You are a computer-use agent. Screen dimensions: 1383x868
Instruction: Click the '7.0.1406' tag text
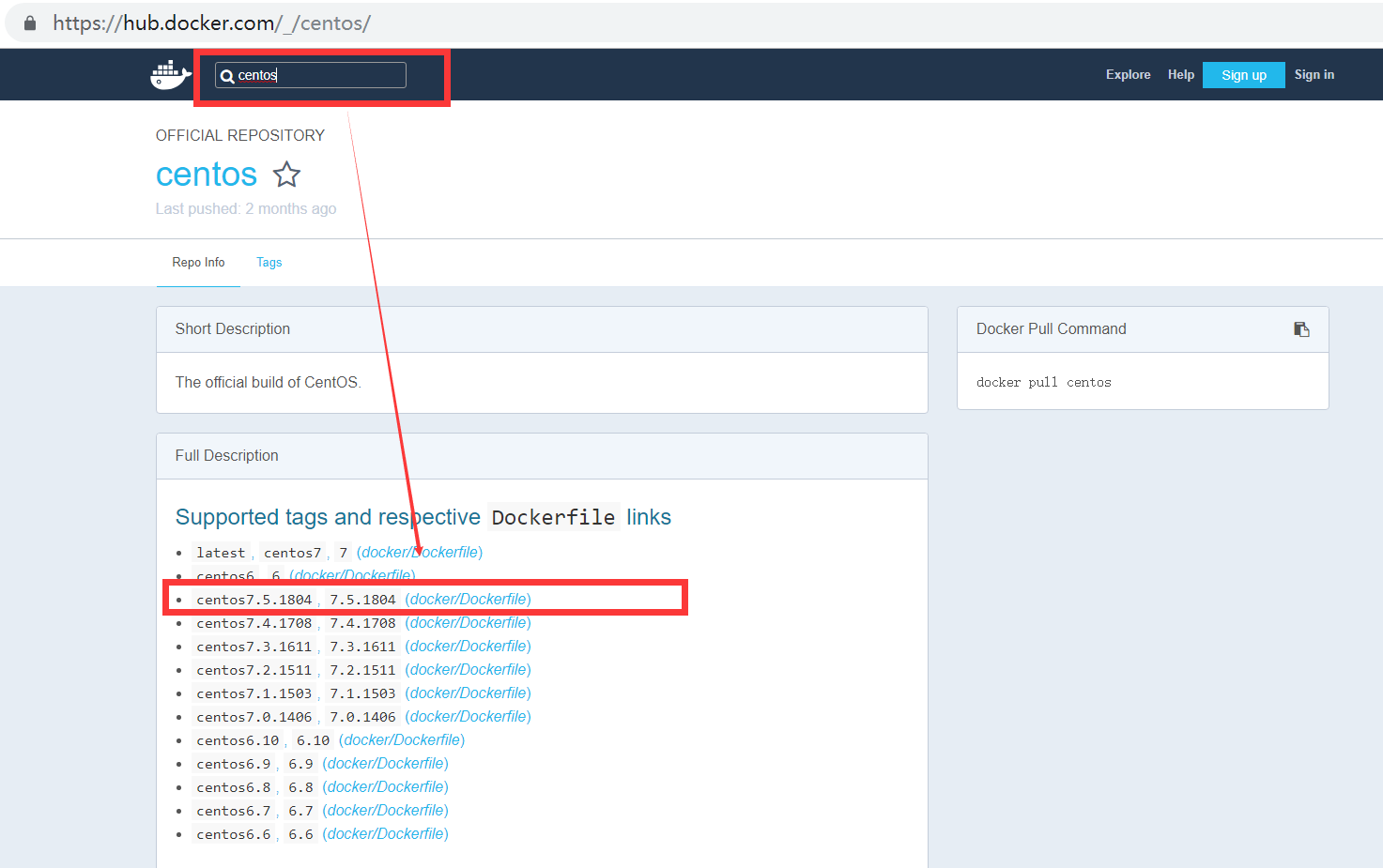click(362, 718)
